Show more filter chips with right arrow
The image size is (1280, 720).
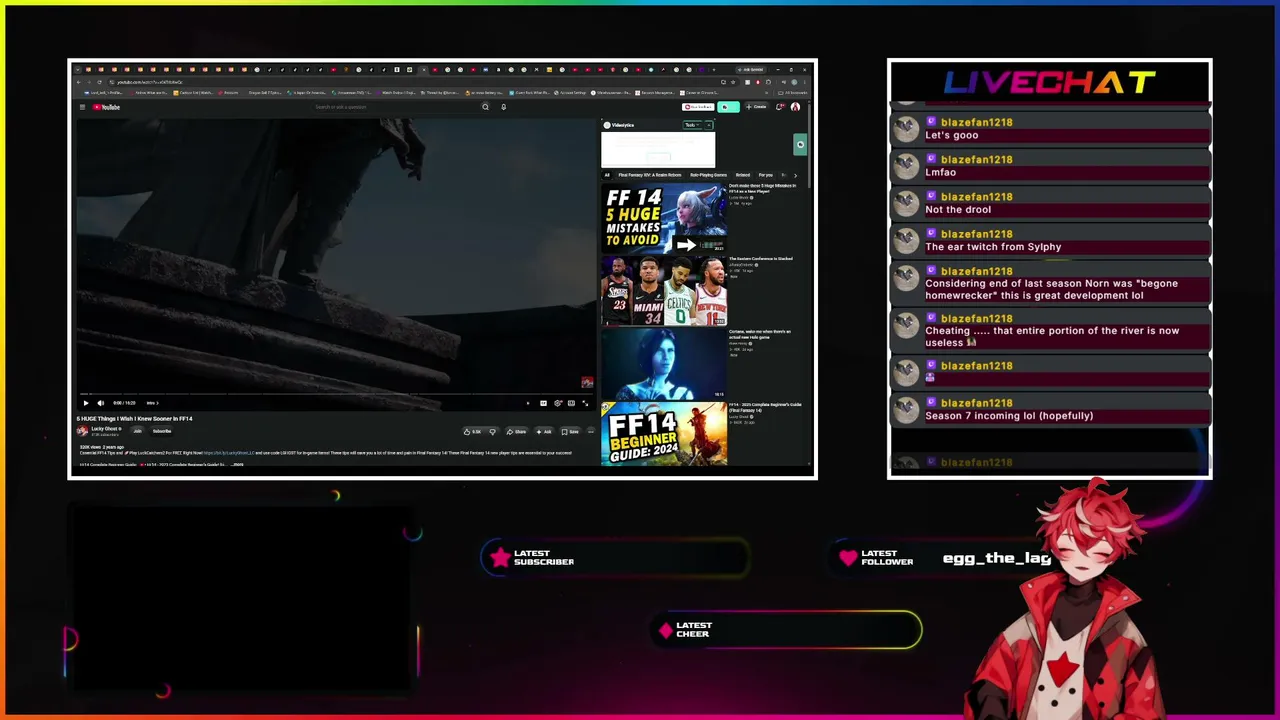click(795, 175)
